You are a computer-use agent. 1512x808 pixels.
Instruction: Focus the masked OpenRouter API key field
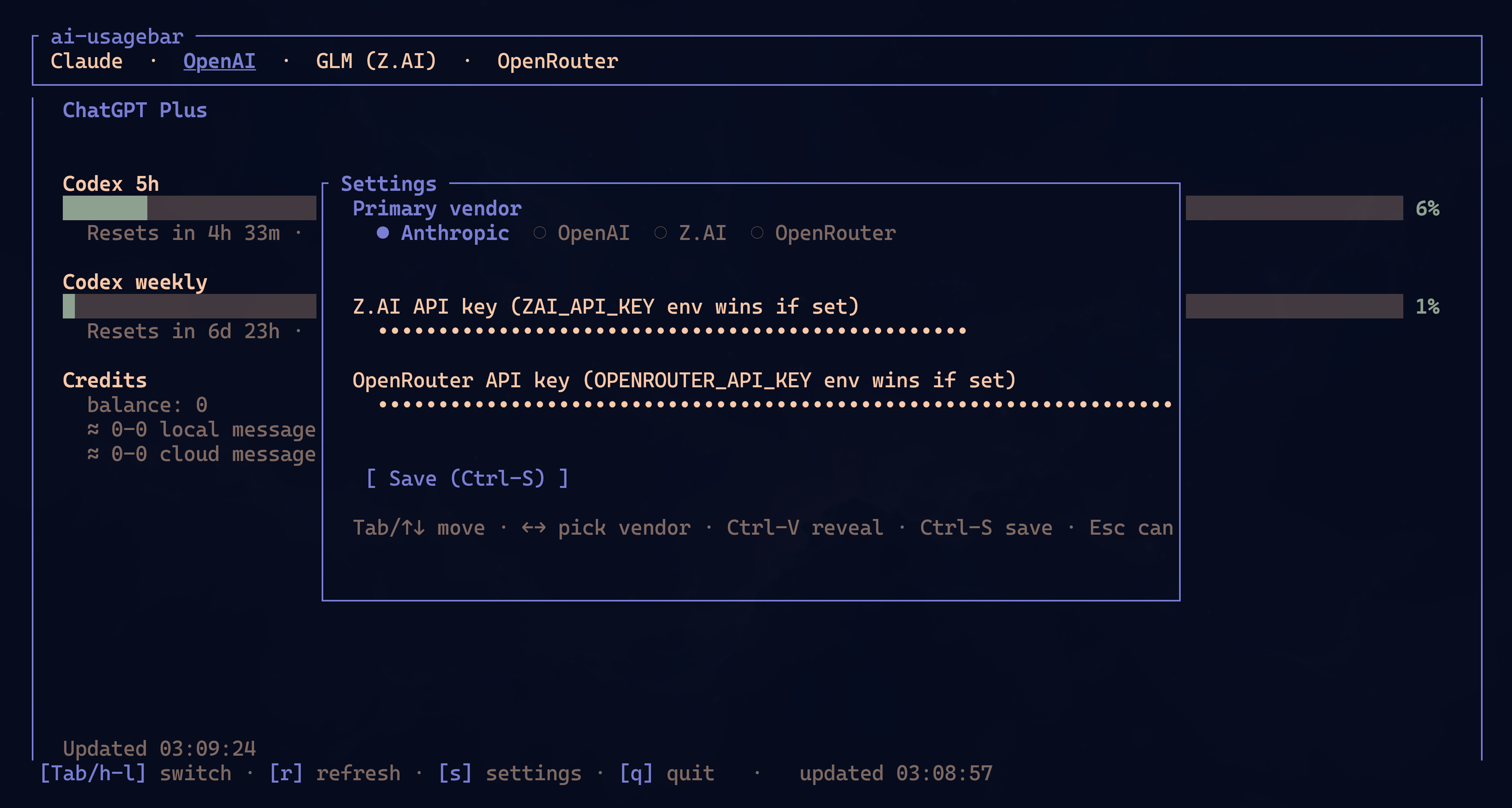(x=775, y=405)
